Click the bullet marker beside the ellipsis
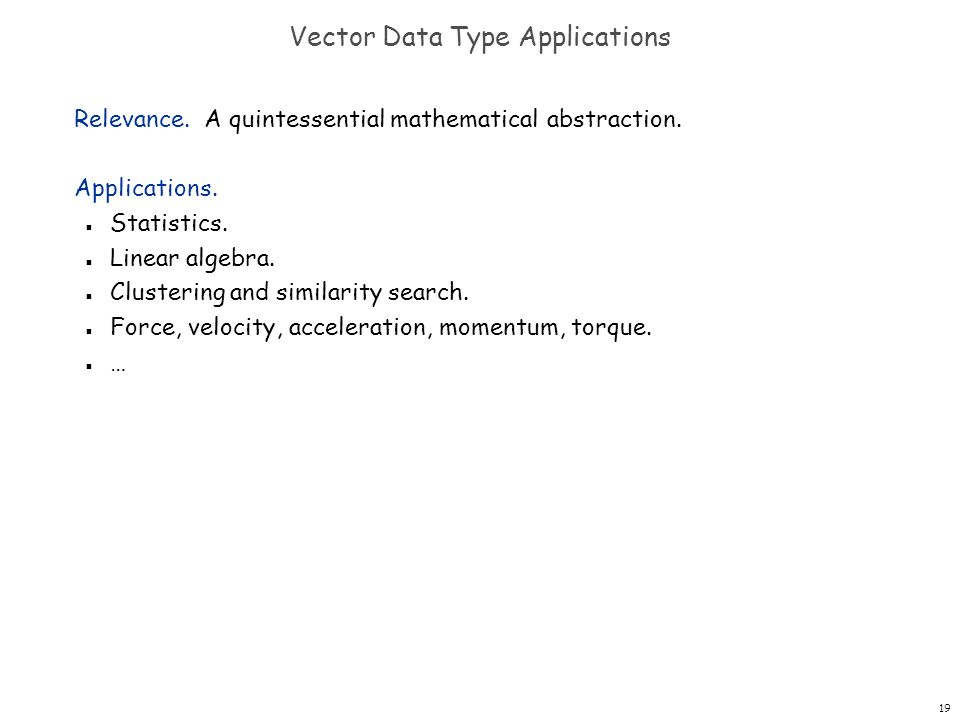The height and width of the screenshot is (720, 960). 89,367
